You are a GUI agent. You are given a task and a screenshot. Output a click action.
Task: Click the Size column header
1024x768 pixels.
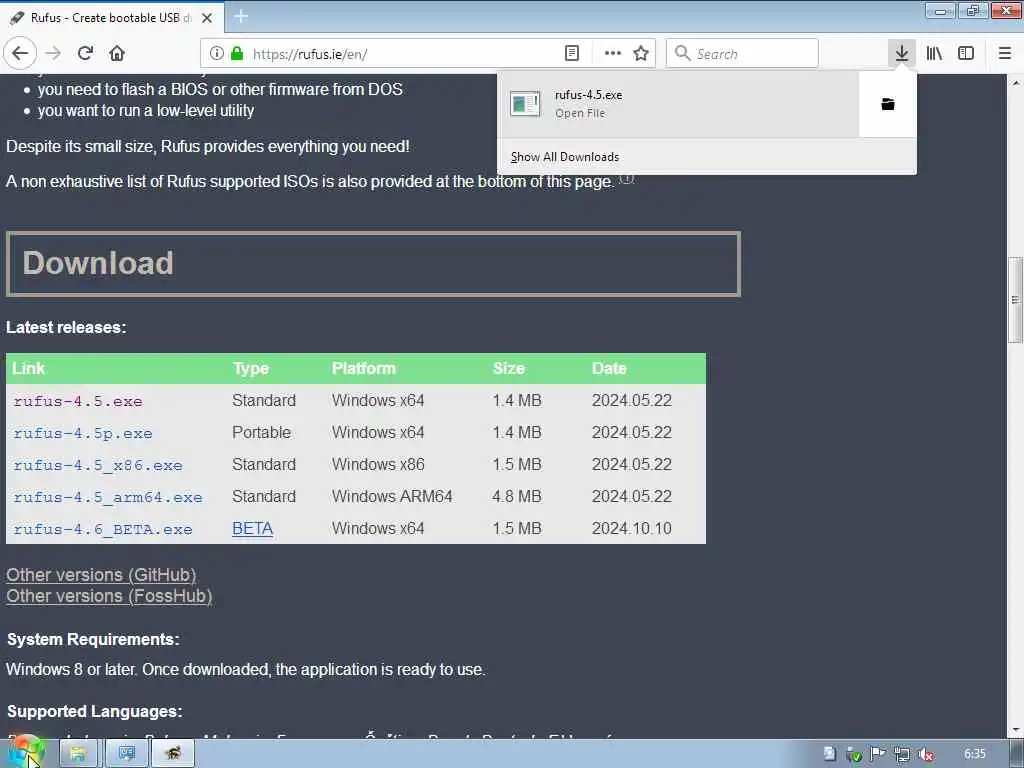(509, 368)
